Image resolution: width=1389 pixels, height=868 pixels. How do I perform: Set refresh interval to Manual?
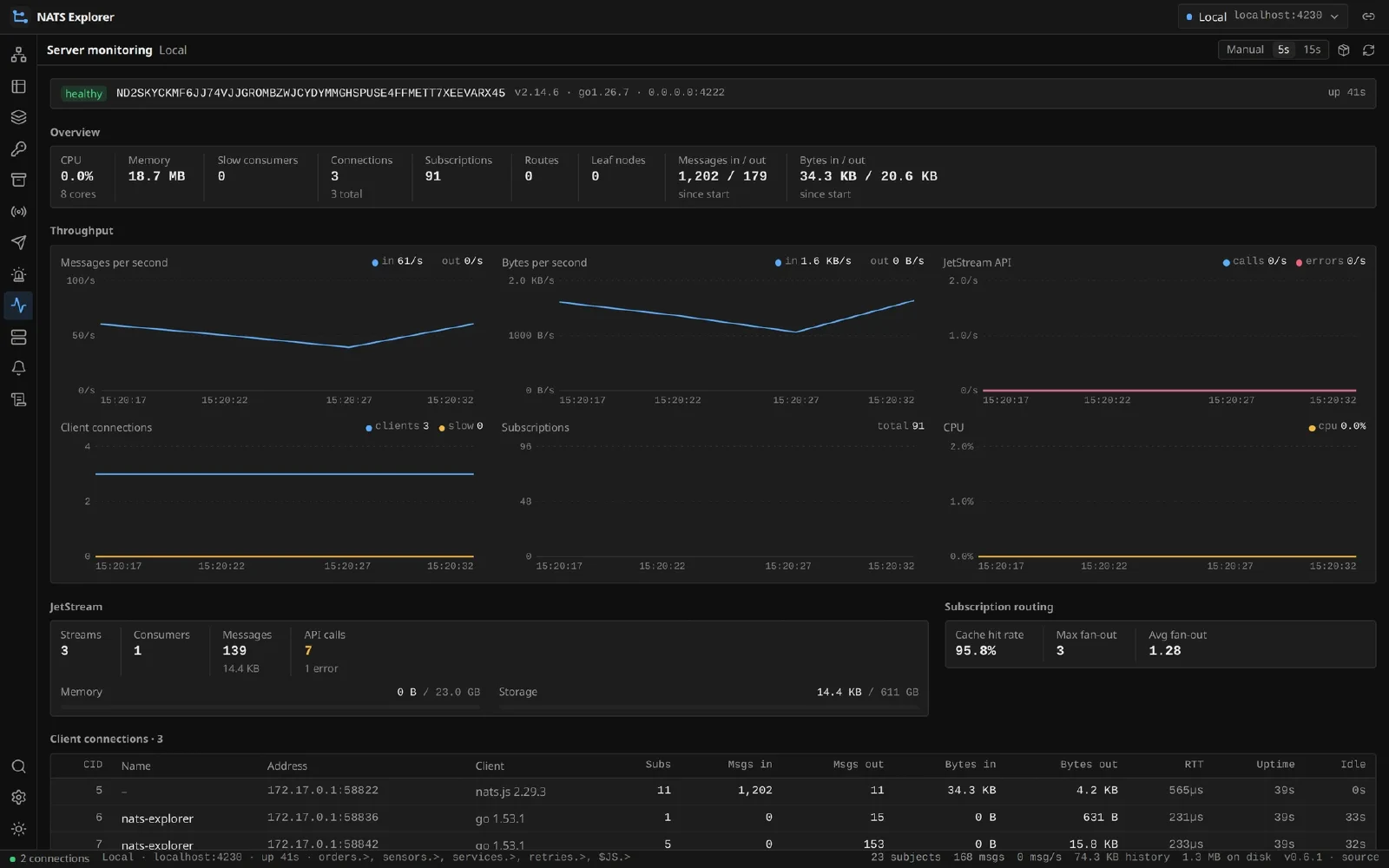click(x=1245, y=49)
